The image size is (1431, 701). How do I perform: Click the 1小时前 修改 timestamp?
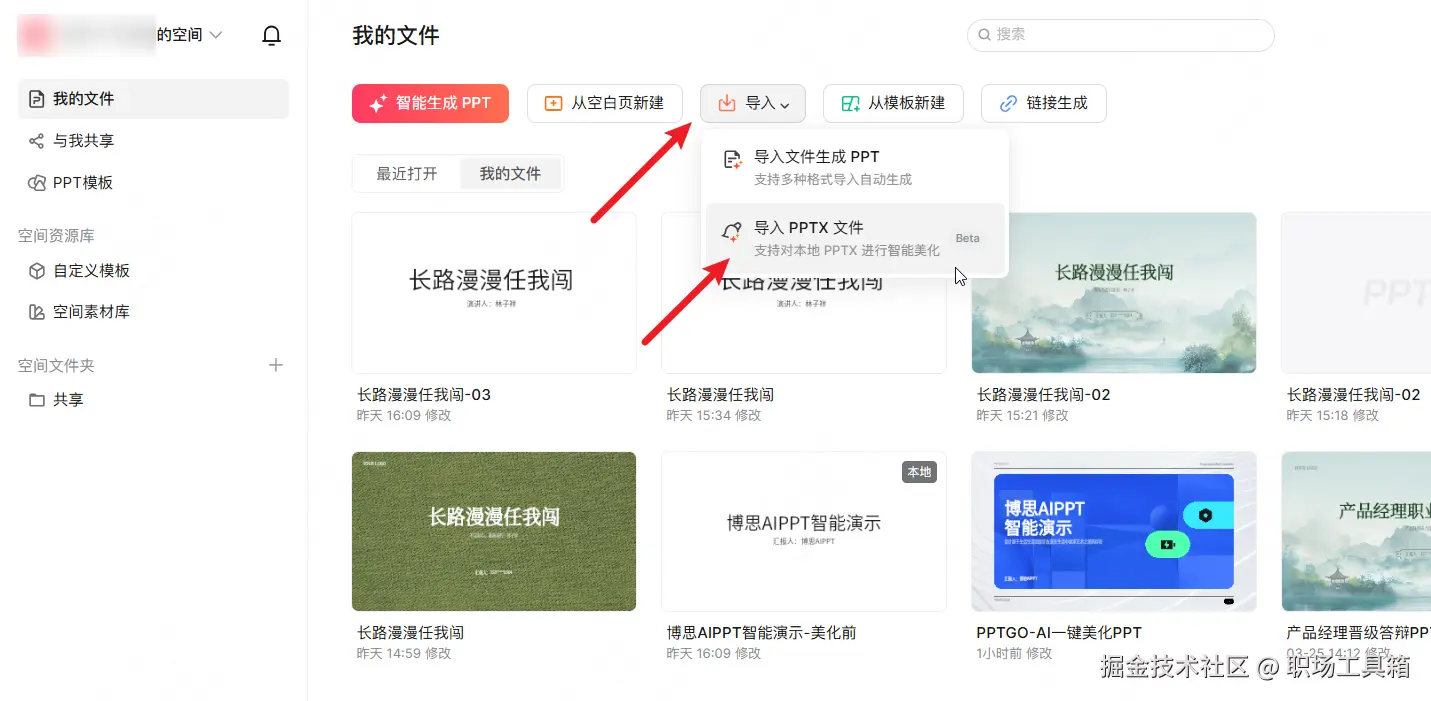1014,653
